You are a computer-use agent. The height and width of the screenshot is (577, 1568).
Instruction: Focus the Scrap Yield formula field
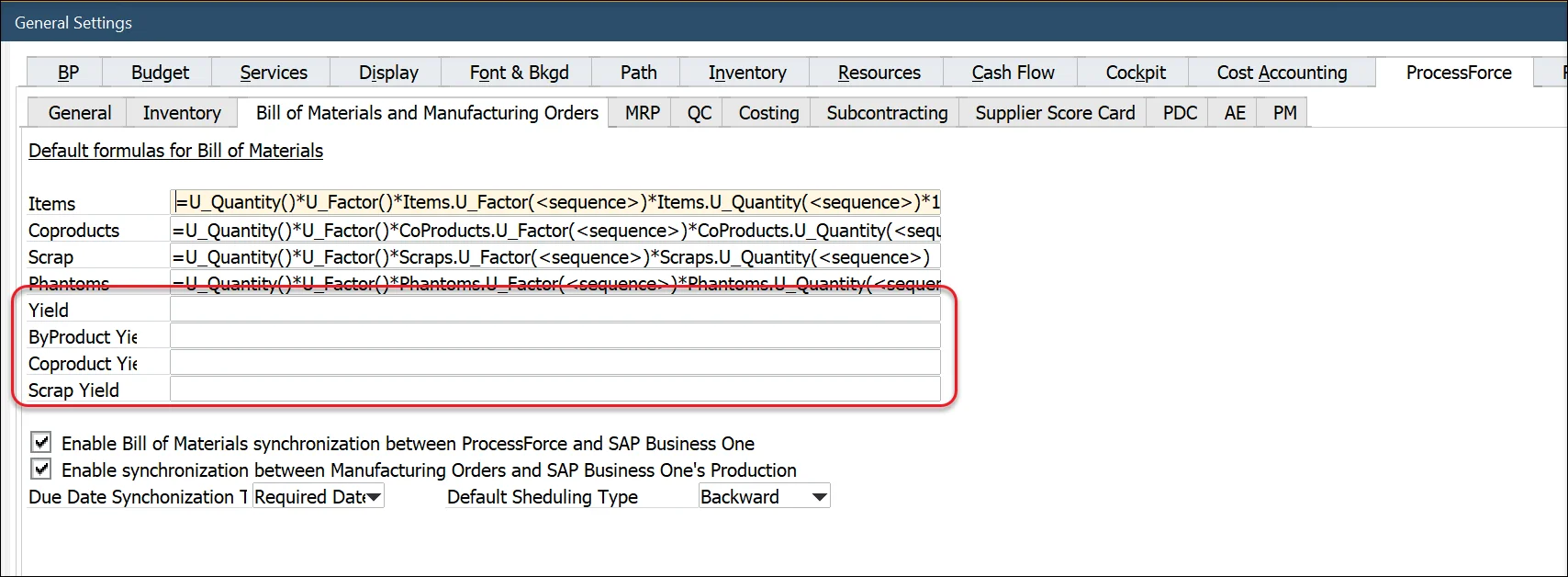(x=554, y=390)
